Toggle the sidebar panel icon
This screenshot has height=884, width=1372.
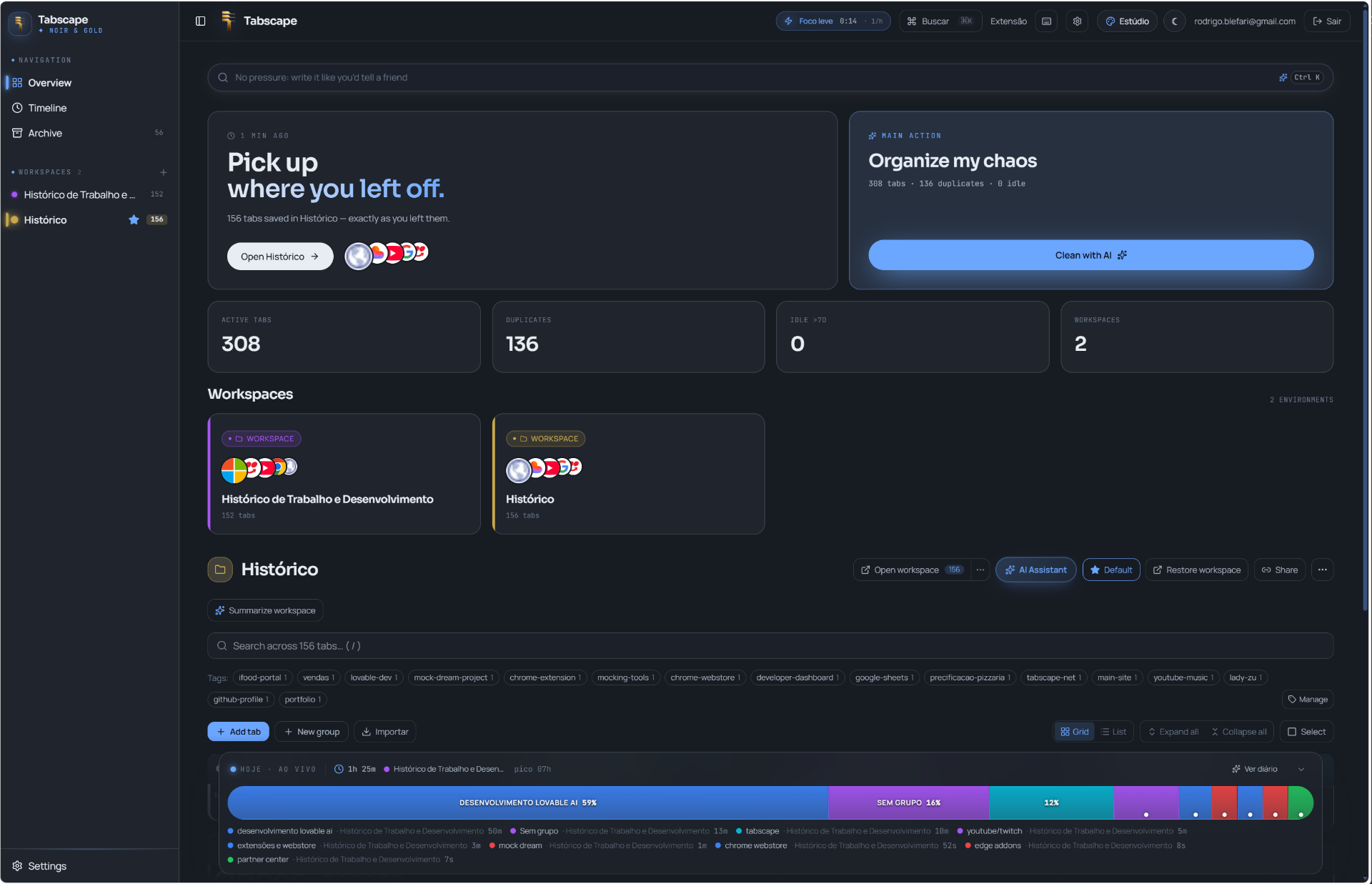(x=201, y=21)
